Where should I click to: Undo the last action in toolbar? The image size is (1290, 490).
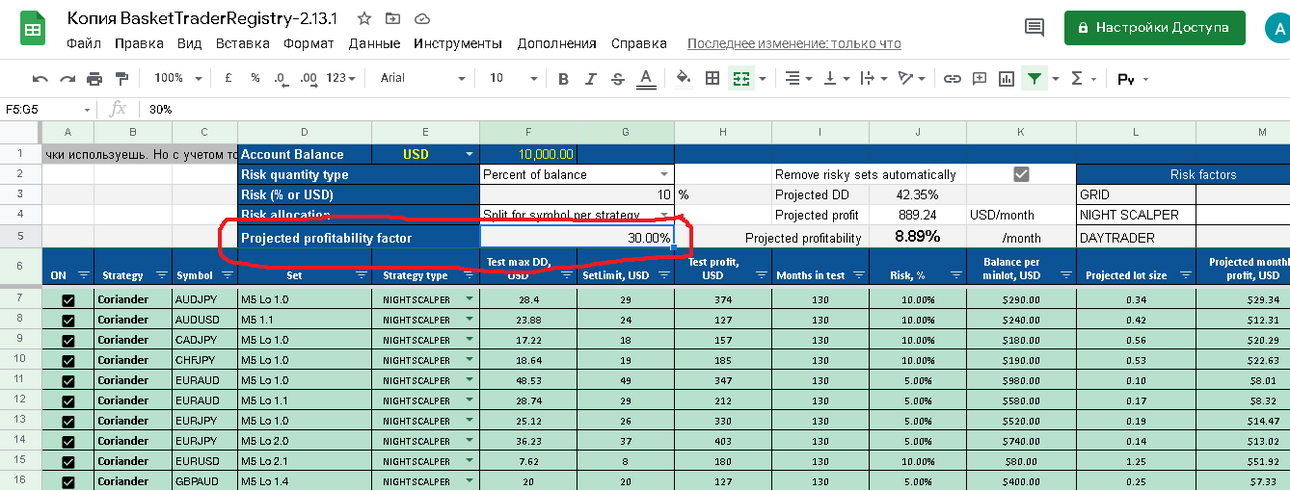coord(40,78)
